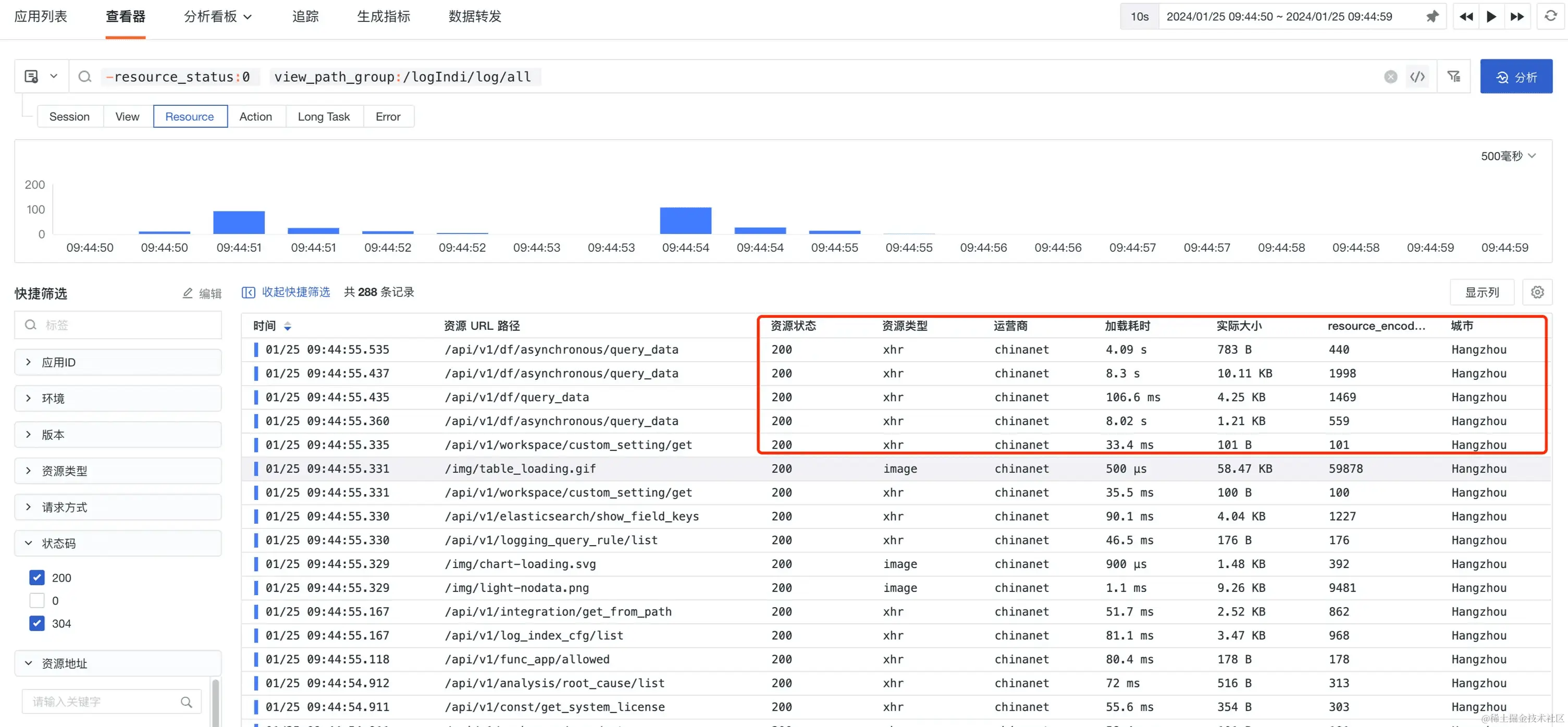Clear the search query with X icon

pos(1390,77)
